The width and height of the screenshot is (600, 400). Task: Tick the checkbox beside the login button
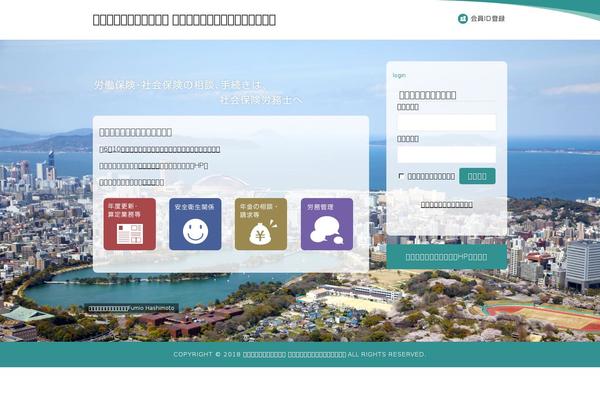point(401,176)
